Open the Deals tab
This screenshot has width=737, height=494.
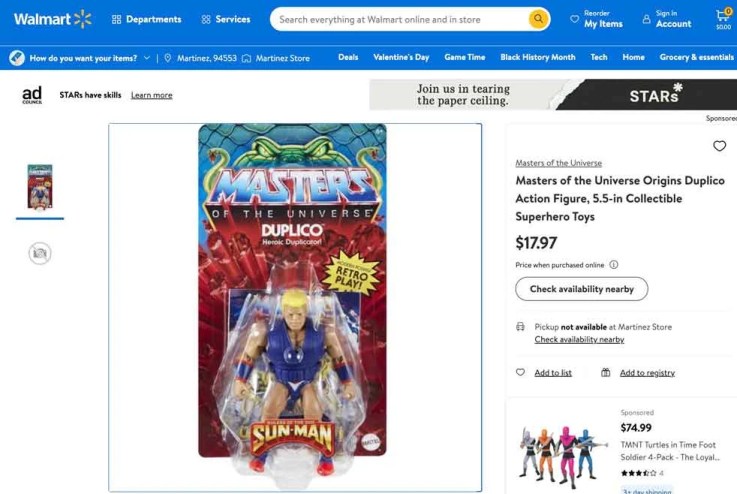(348, 57)
